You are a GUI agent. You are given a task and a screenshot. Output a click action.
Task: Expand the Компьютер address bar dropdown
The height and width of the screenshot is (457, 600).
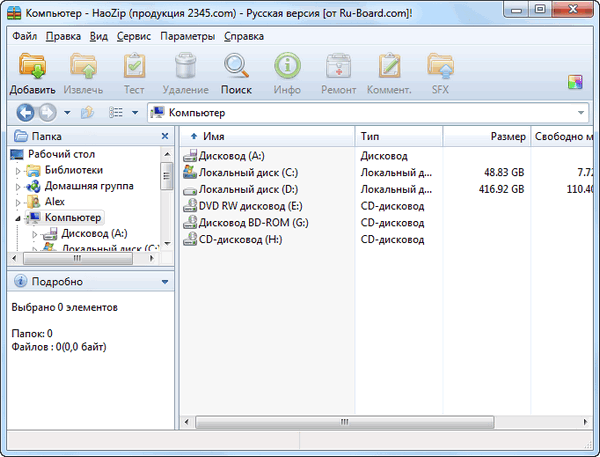580,112
